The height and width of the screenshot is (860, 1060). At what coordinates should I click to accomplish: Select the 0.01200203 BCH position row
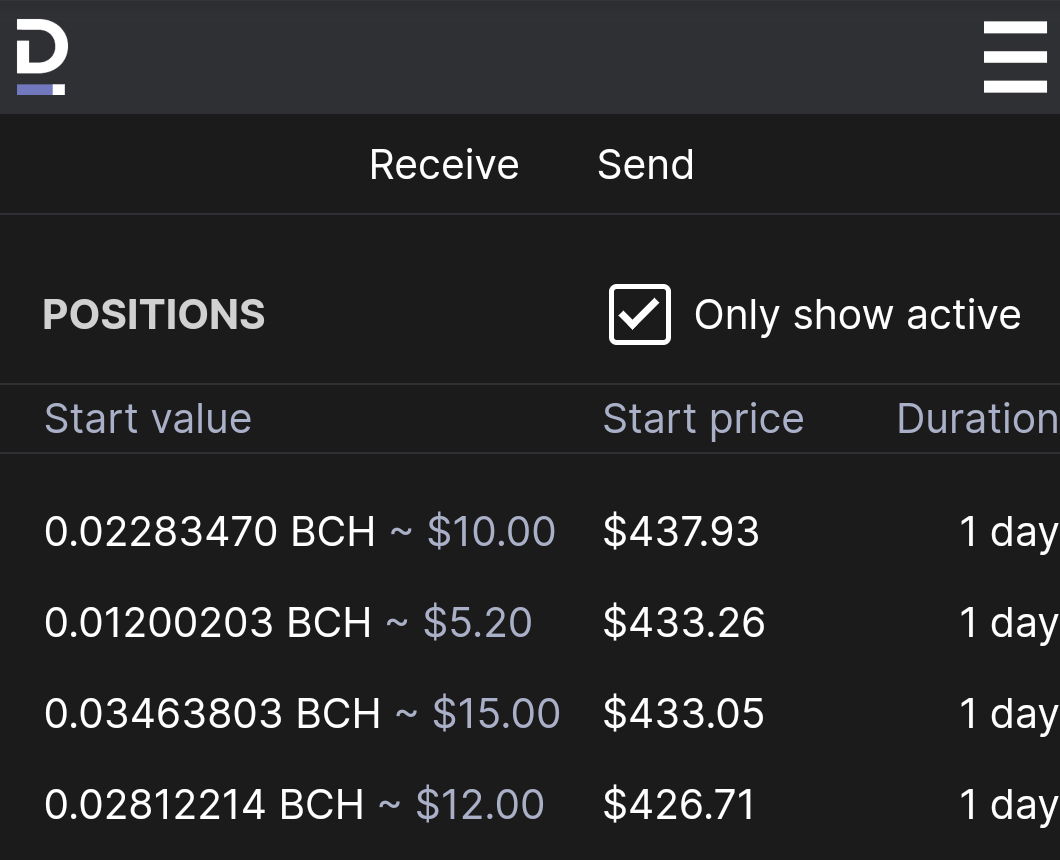coord(530,623)
